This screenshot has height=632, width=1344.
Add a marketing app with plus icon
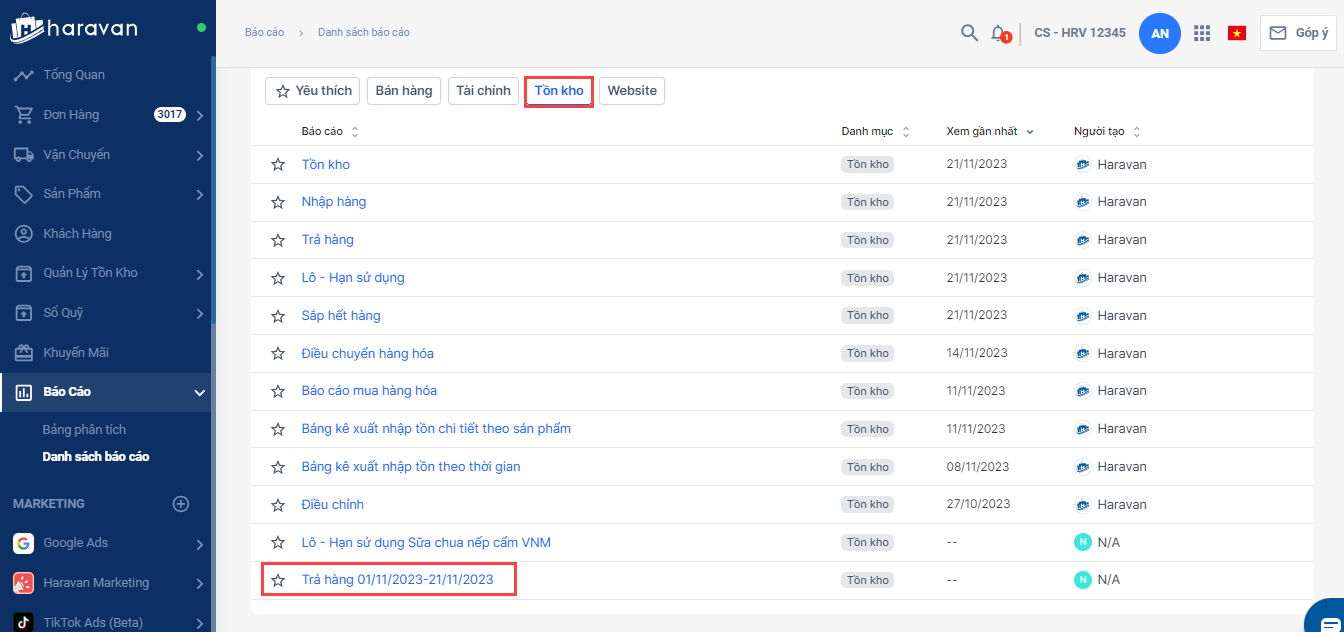pos(181,504)
